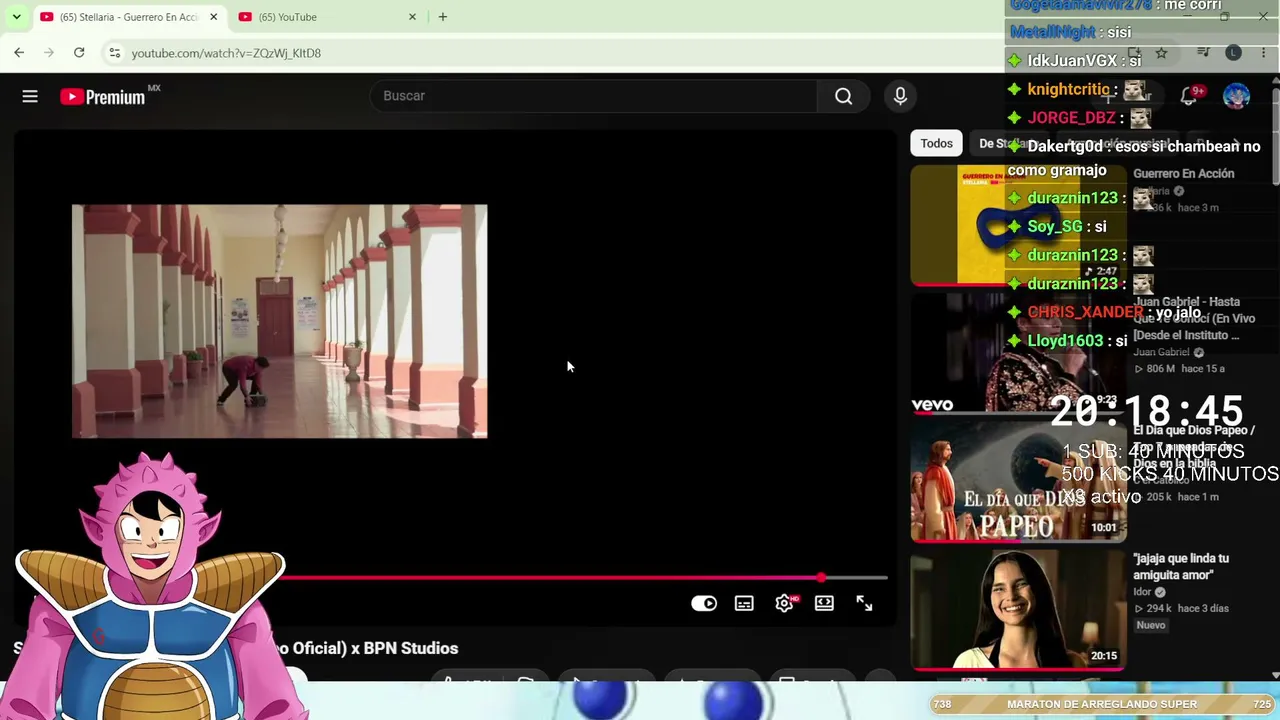Screen dimensions: 1280x720
Task: Close the Stellaria - Guerrero En Acción tab
Action: 213,17
